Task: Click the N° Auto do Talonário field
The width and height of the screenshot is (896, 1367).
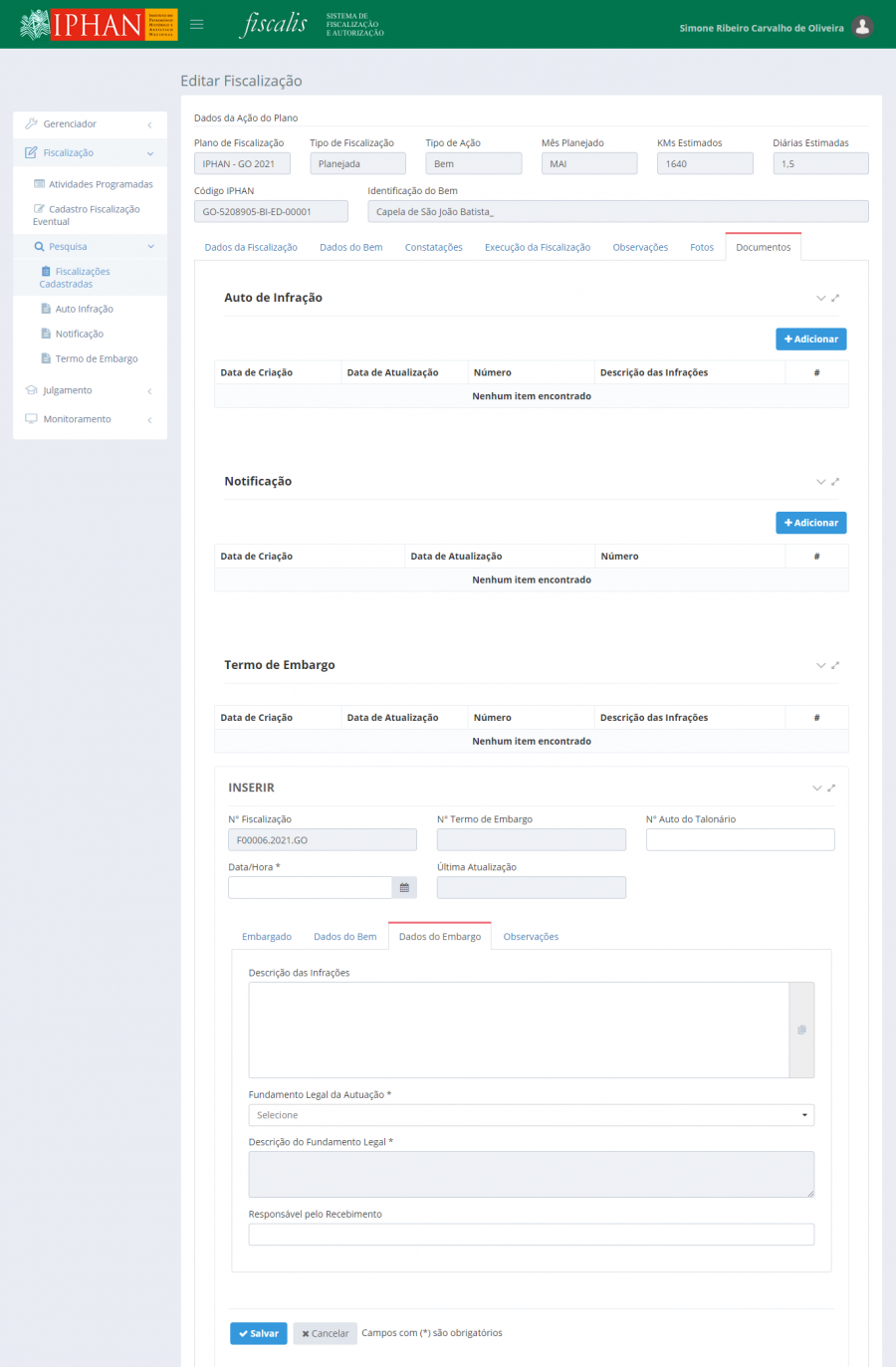Action: 740,840
